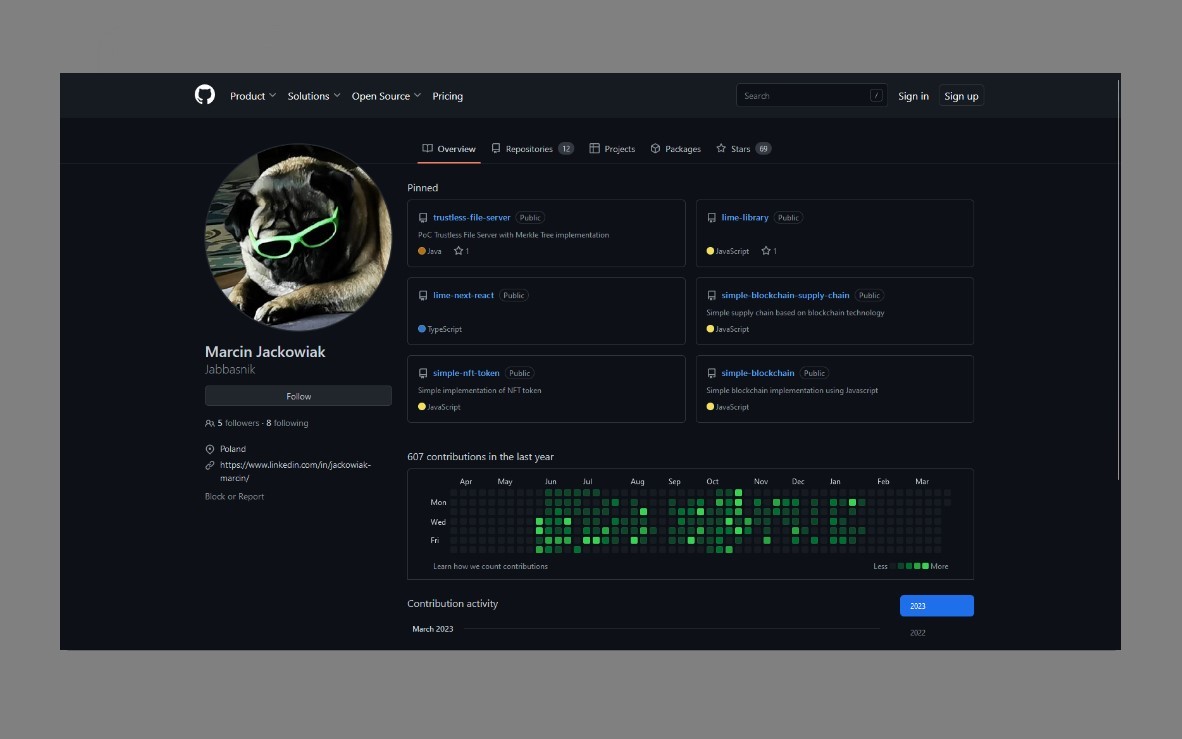
Task: Click star icon on lime-library card
Action: coord(766,251)
